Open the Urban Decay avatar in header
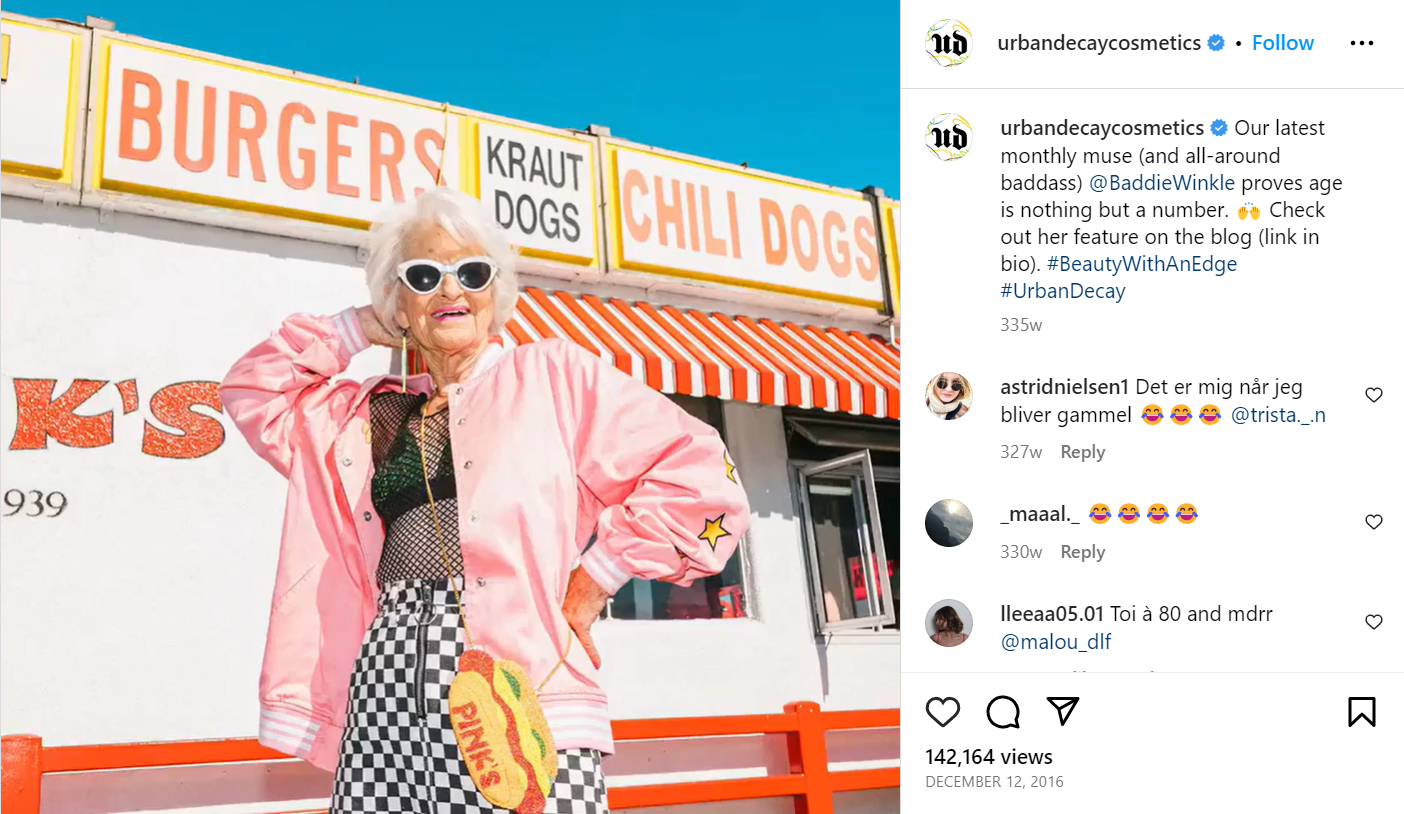Screen dimensions: 1404x814 pos(949,43)
